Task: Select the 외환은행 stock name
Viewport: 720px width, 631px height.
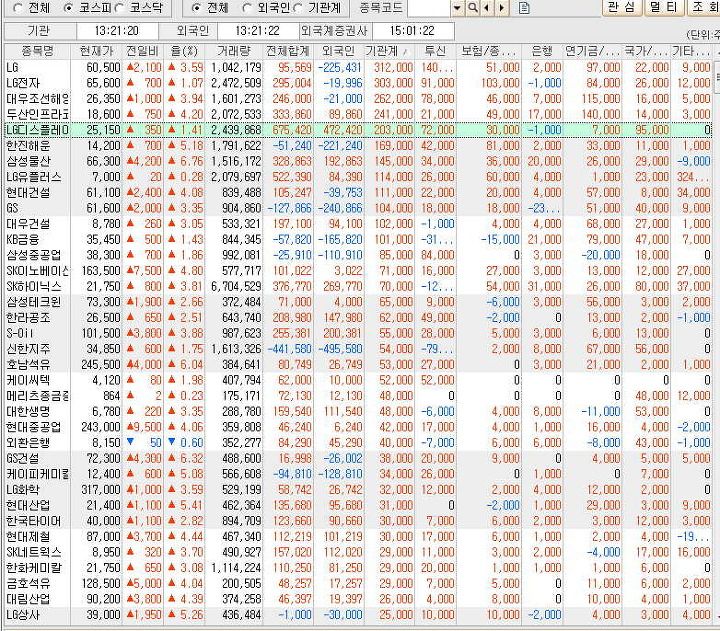Action: tap(28, 443)
